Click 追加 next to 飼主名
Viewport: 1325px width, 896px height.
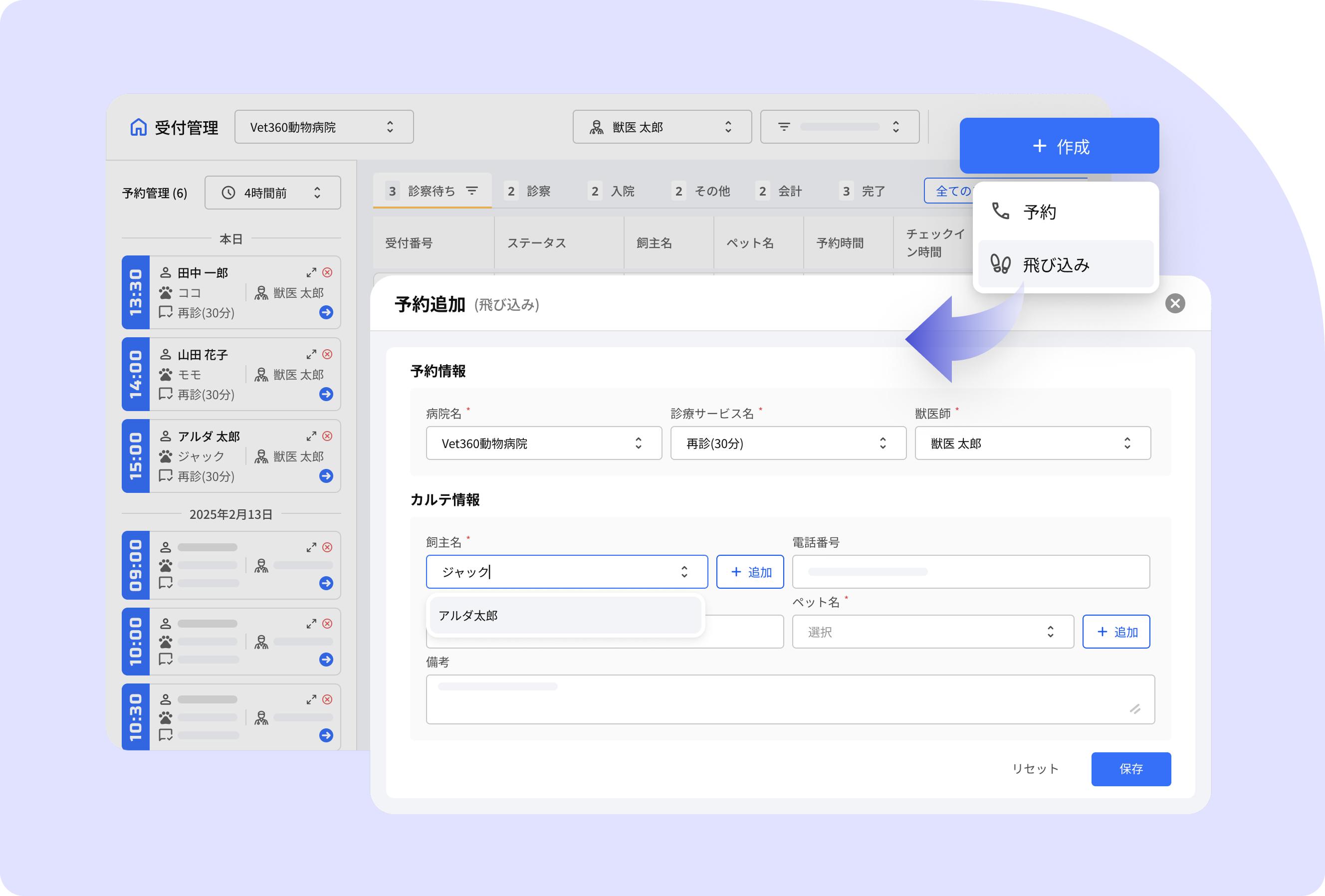(x=750, y=572)
